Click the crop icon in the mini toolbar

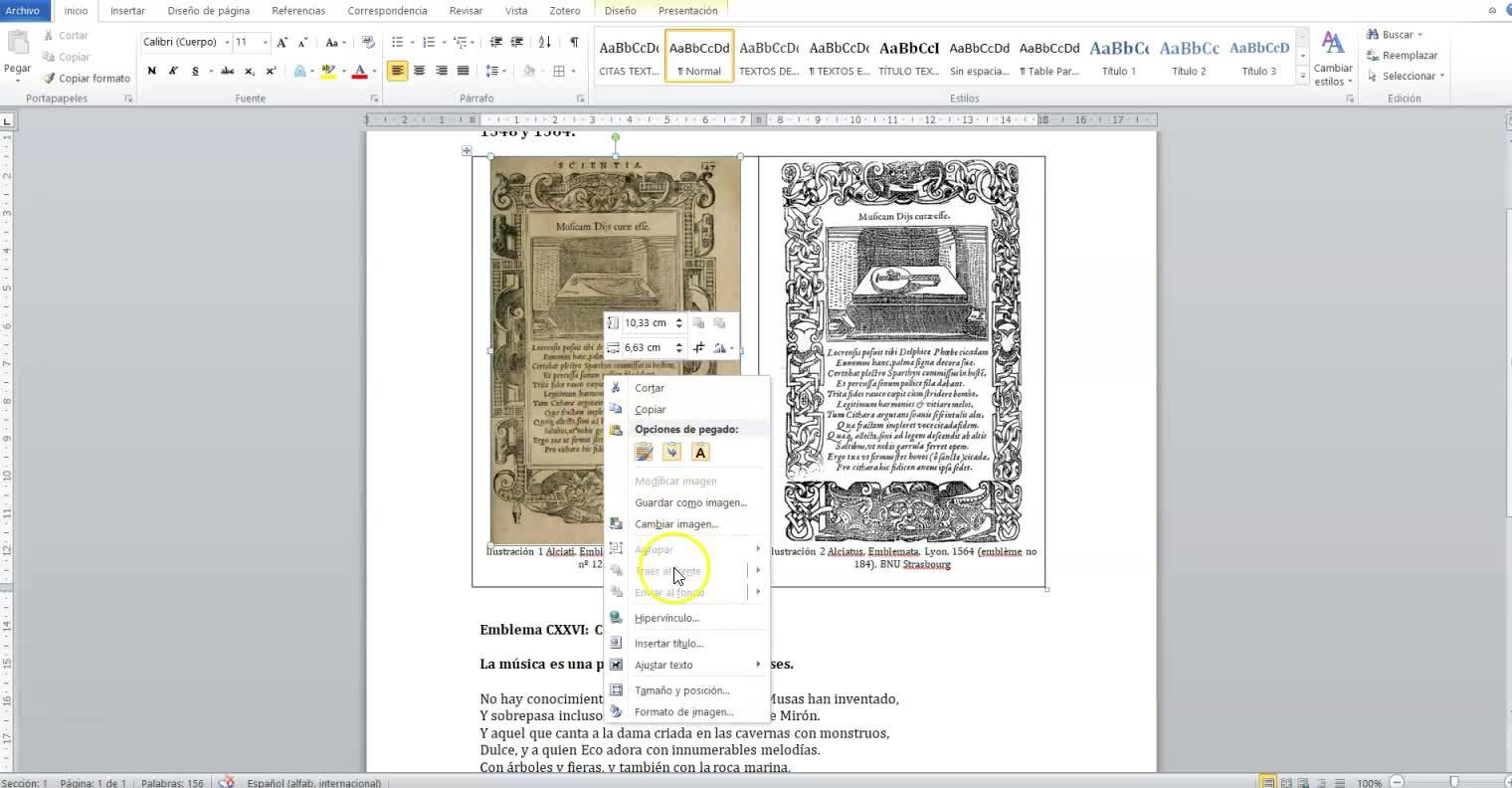(698, 348)
